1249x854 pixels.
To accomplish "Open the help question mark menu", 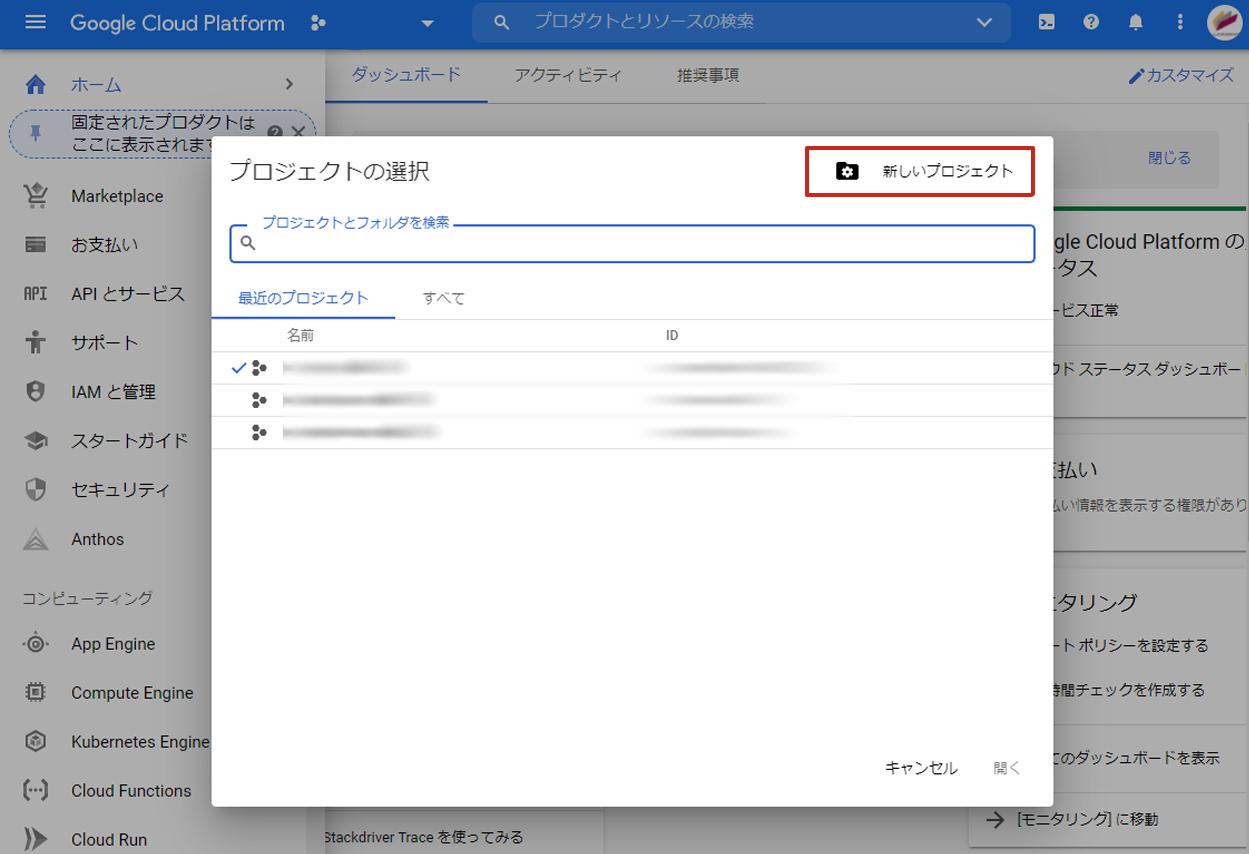I will [1091, 23].
